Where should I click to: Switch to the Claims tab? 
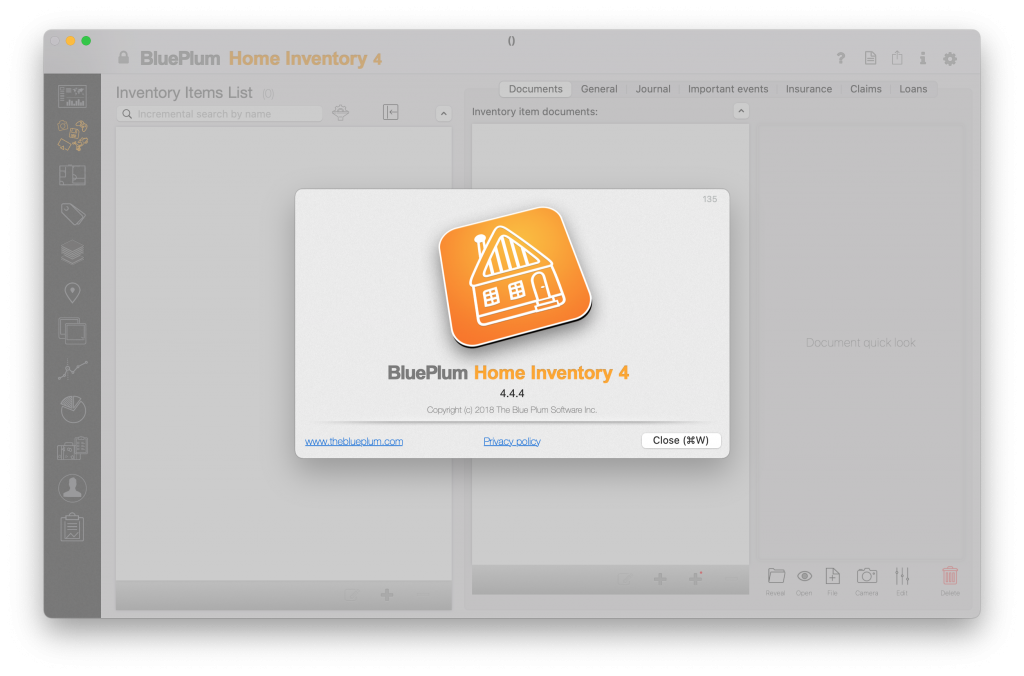pos(865,89)
